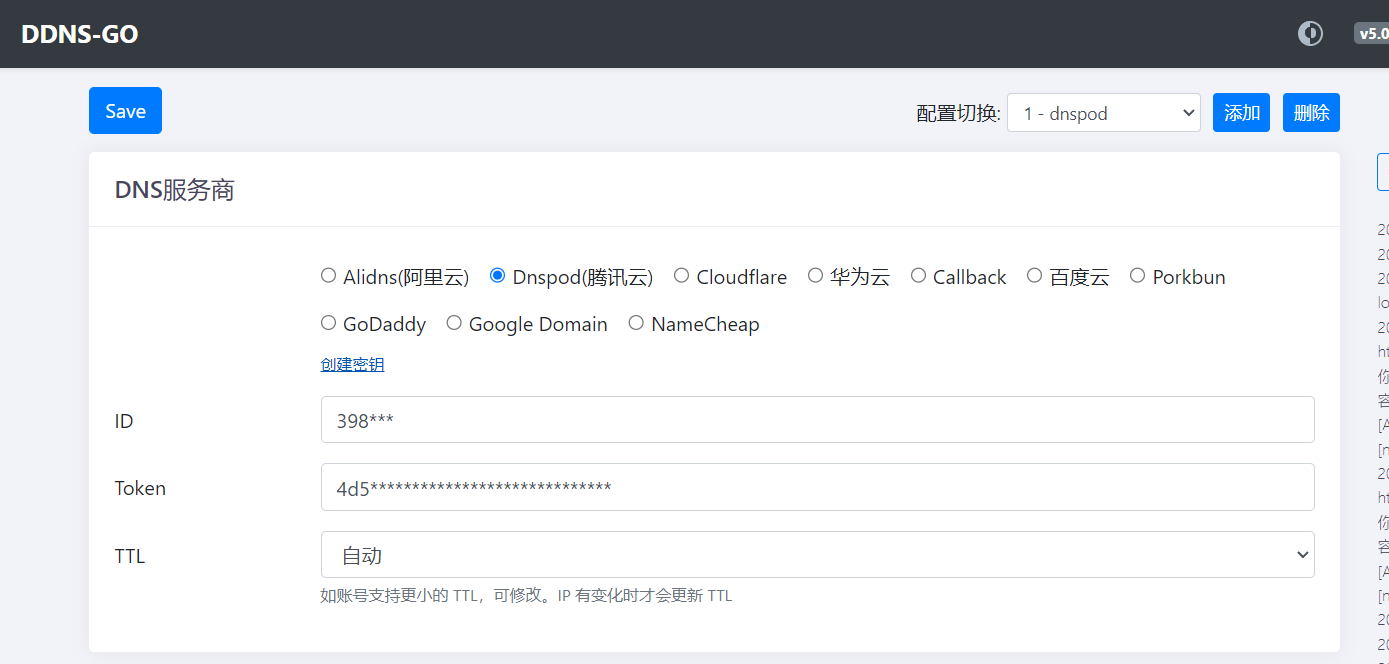
Task: Select 华为云 radio option
Action: (x=815, y=276)
